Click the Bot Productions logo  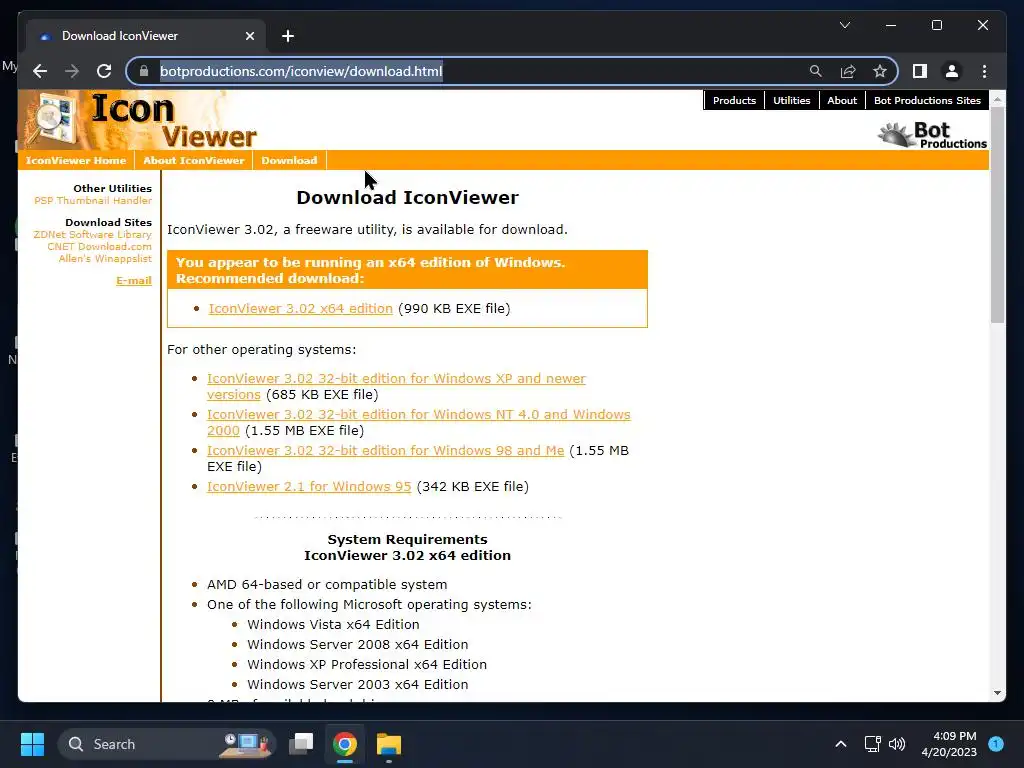pos(932,135)
